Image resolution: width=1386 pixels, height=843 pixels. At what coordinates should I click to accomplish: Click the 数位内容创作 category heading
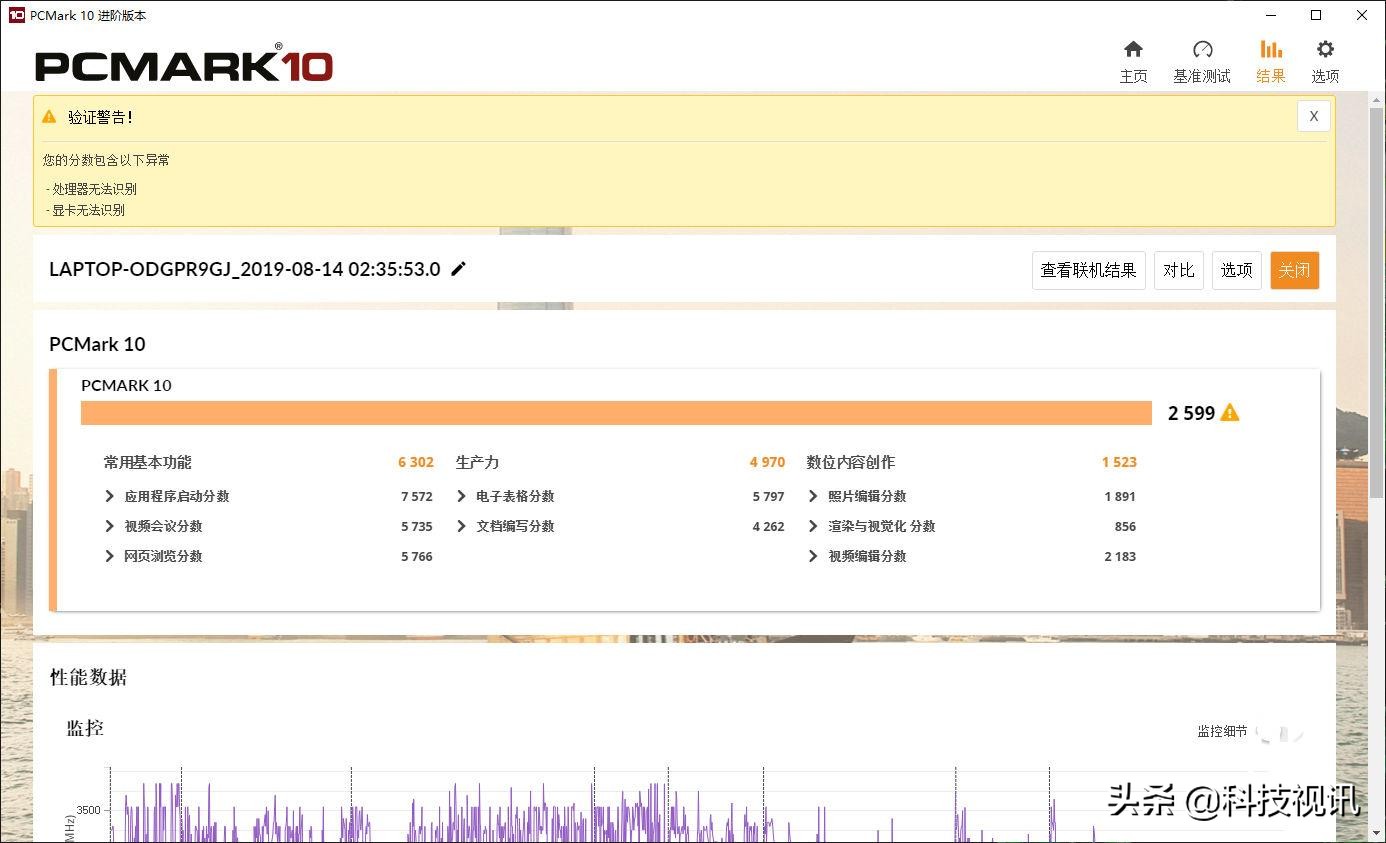point(850,462)
